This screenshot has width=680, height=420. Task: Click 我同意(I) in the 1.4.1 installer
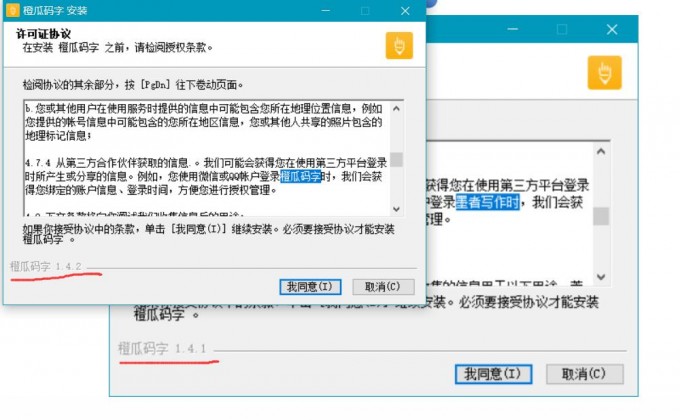pos(491,374)
